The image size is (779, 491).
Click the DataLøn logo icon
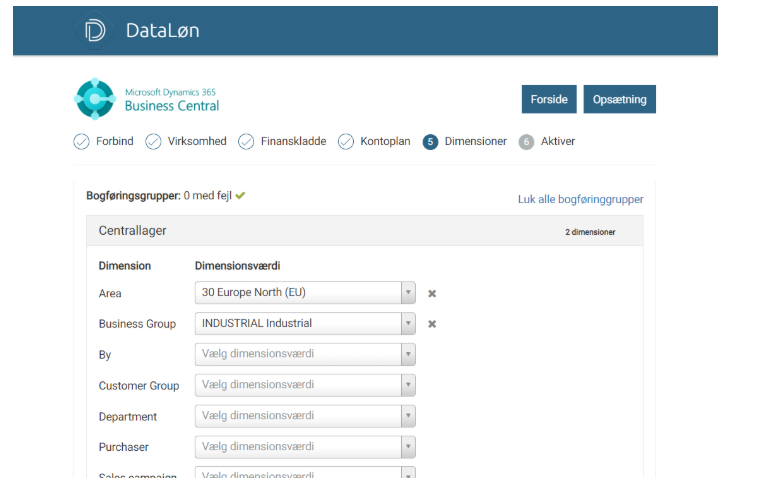(x=96, y=31)
